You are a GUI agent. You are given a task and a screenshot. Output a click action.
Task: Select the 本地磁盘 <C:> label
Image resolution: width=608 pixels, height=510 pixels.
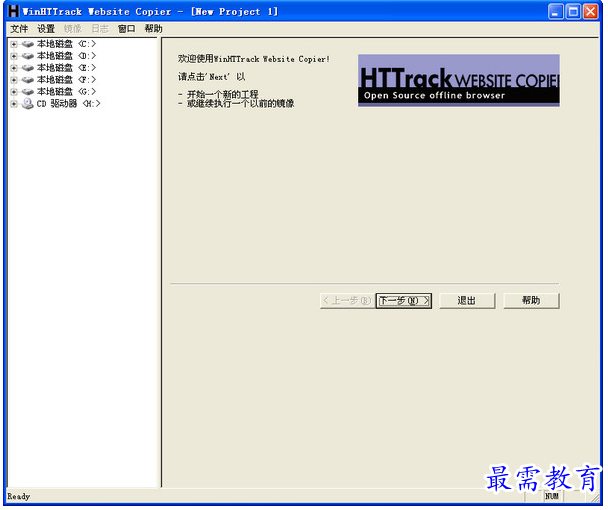(x=66, y=44)
